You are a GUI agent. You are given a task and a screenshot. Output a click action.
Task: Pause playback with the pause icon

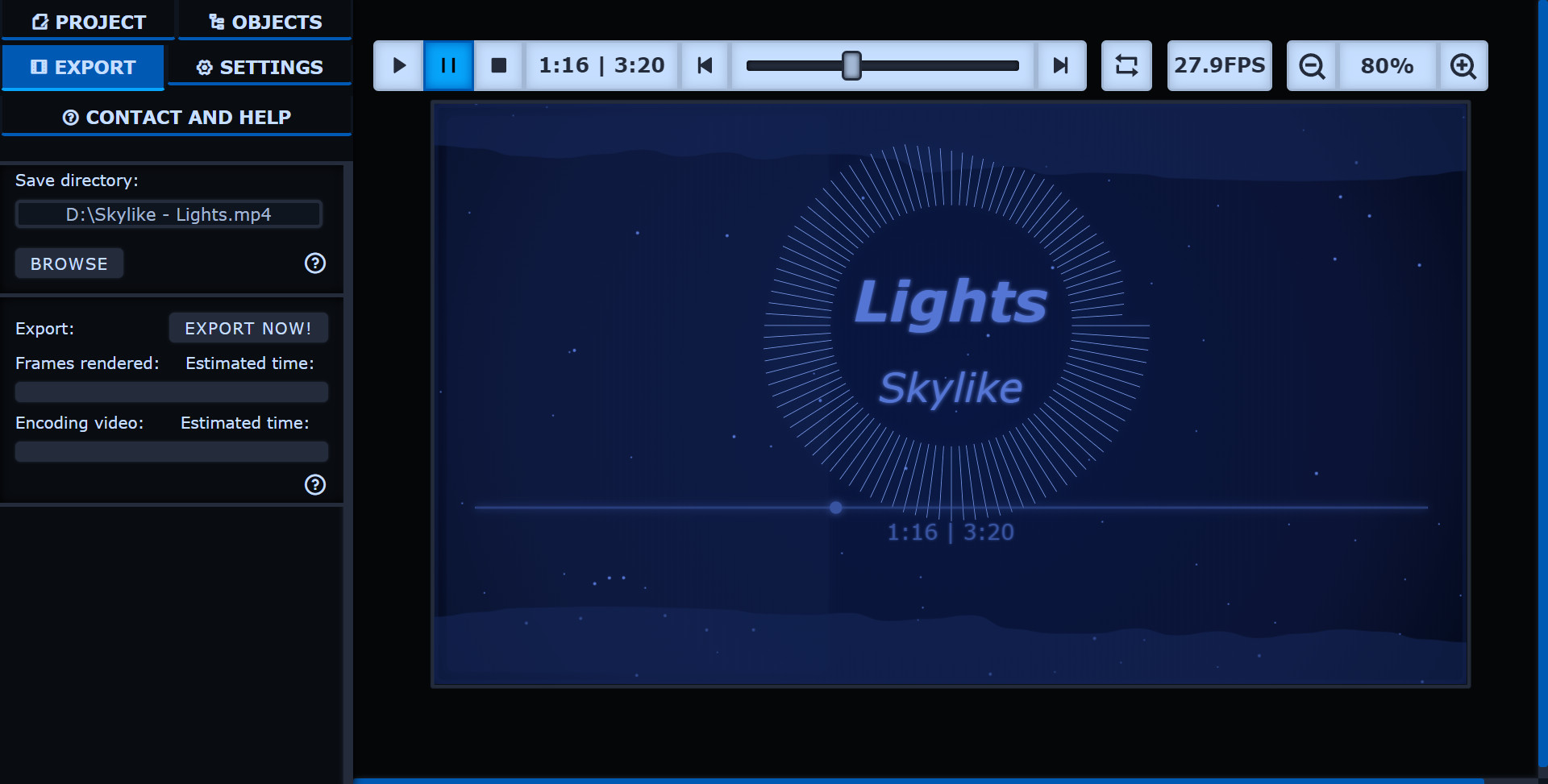click(x=448, y=65)
